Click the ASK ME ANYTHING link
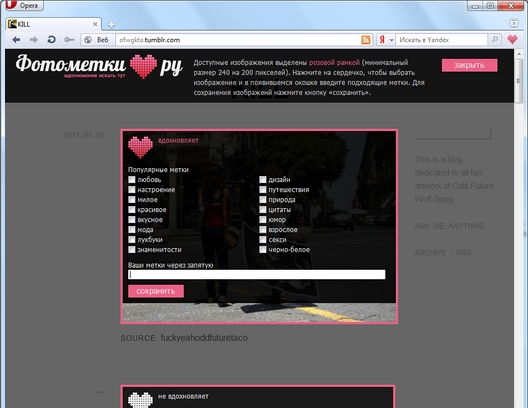 click(x=450, y=226)
